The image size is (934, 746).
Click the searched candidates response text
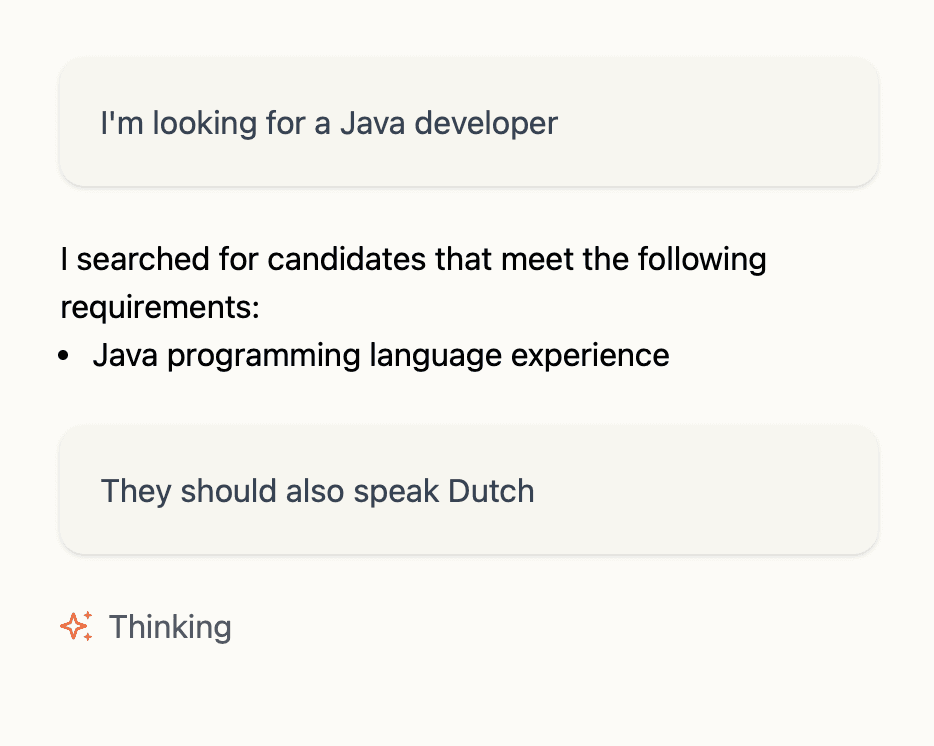[x=413, y=258]
